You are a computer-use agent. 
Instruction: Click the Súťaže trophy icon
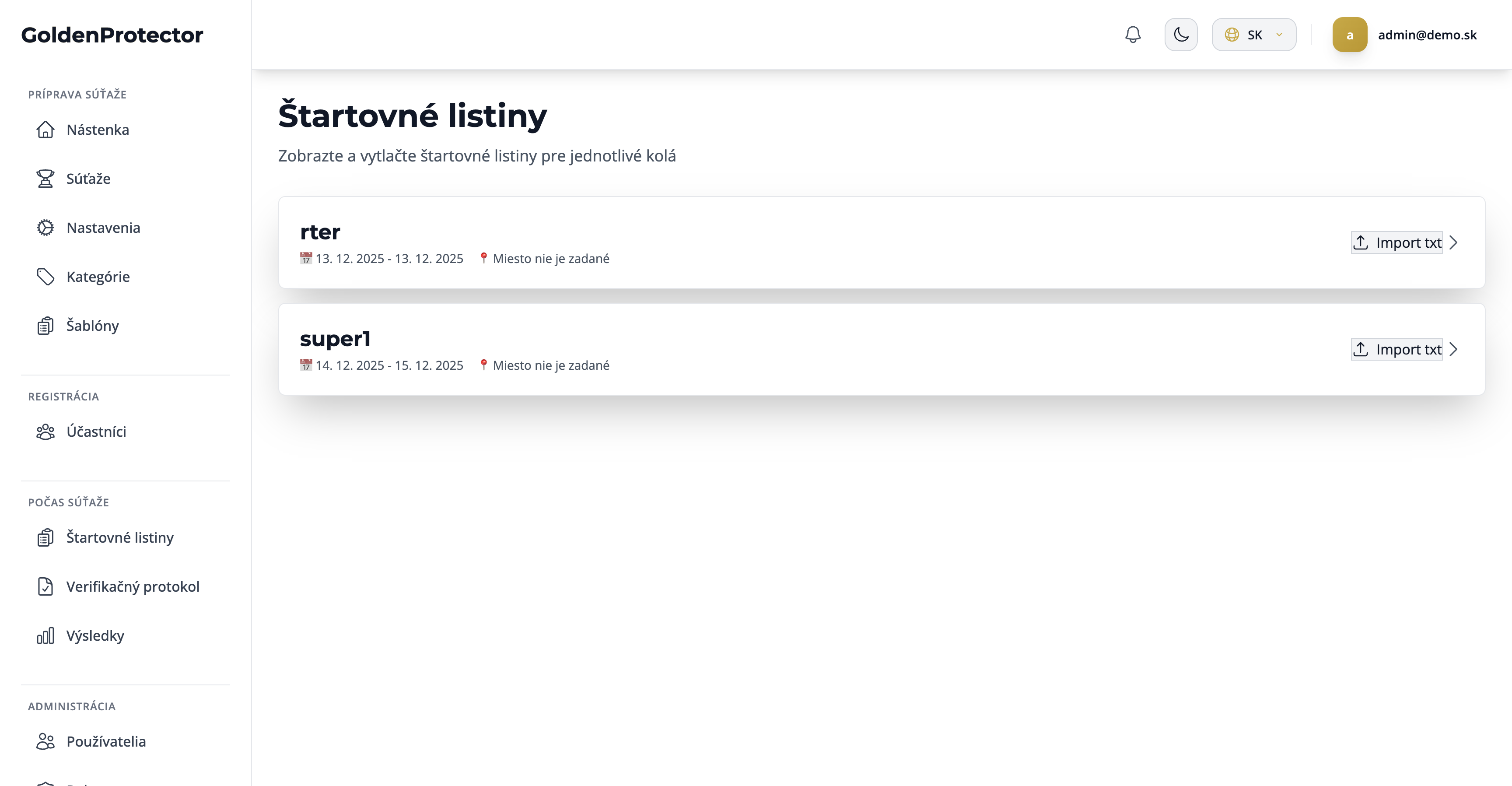click(45, 179)
